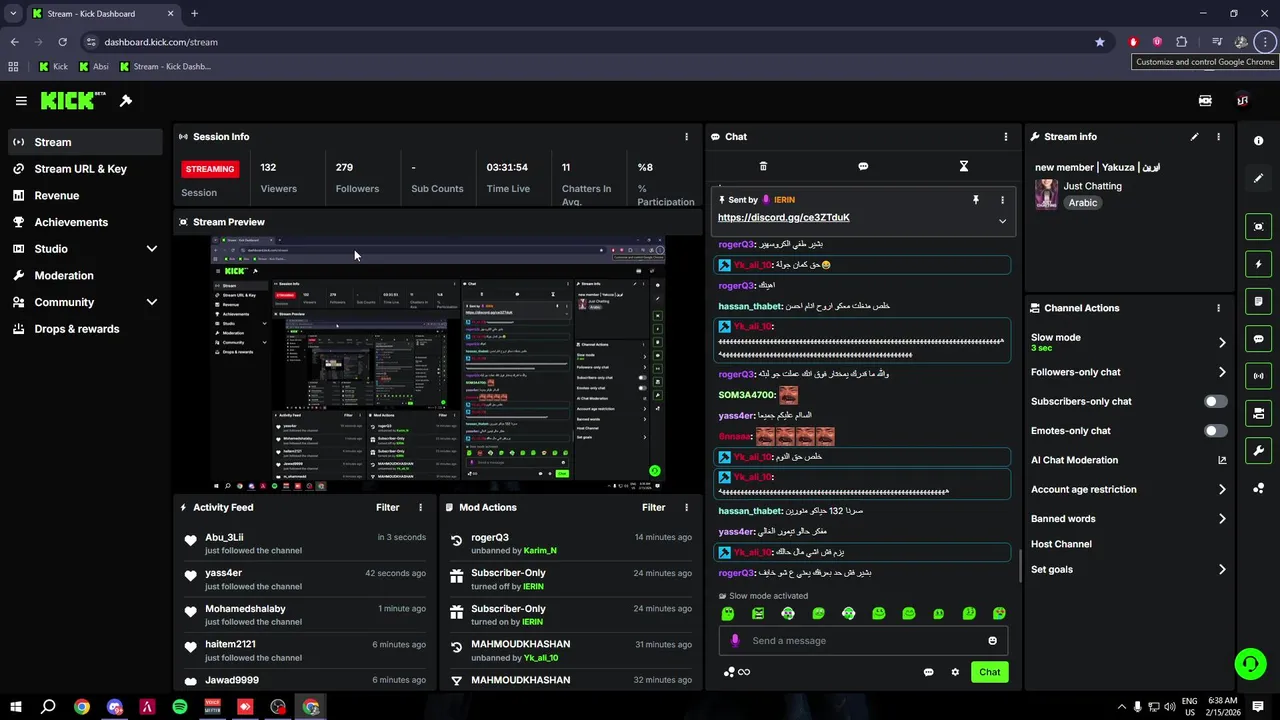The width and height of the screenshot is (1280, 720).
Task: Click the broadcast signal icon in right sidebar
Action: coord(1258,376)
